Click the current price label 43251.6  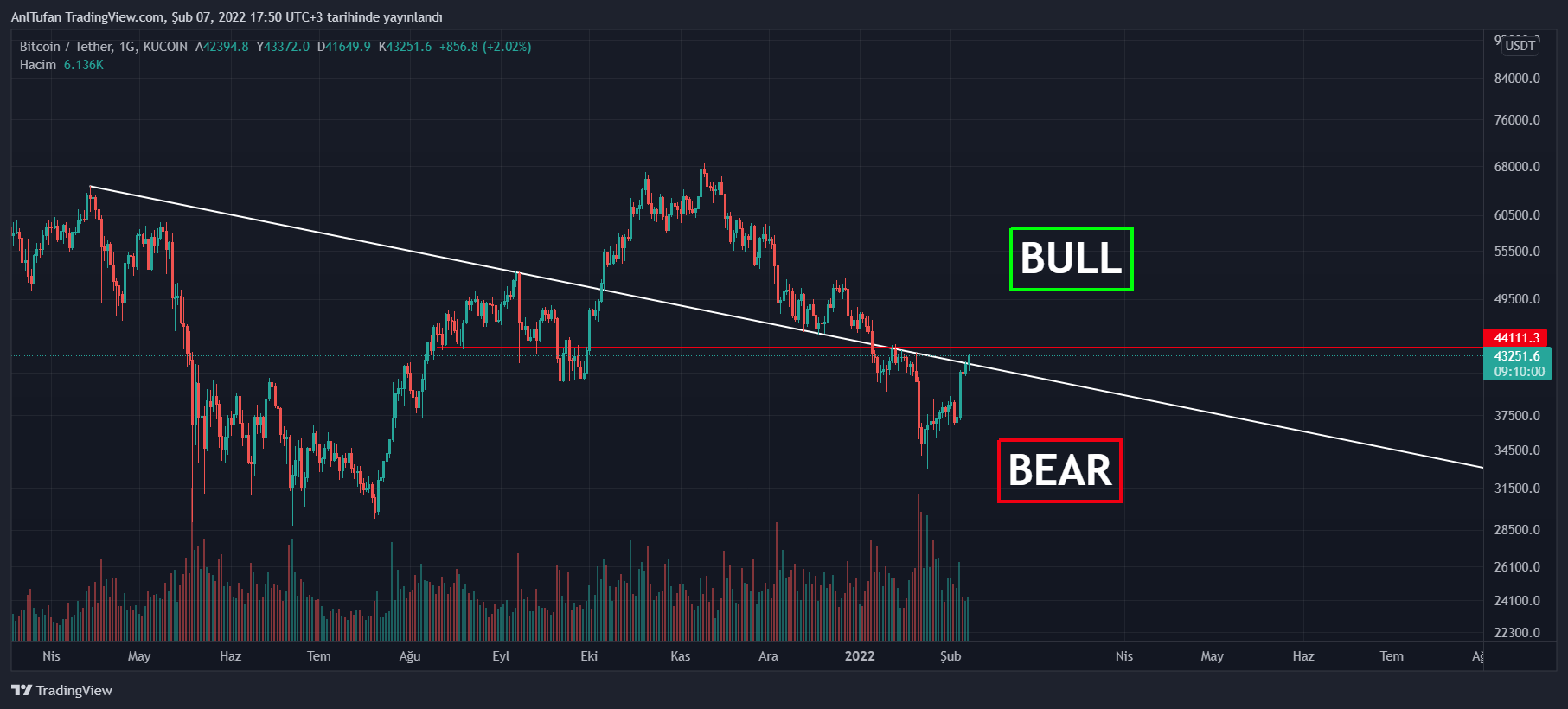point(1516,356)
